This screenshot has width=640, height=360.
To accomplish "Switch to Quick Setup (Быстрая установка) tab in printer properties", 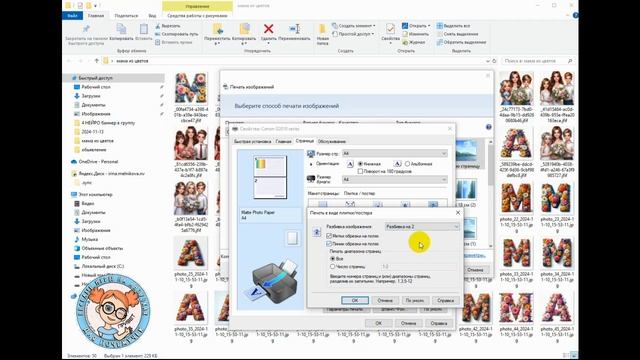I will point(252,141).
